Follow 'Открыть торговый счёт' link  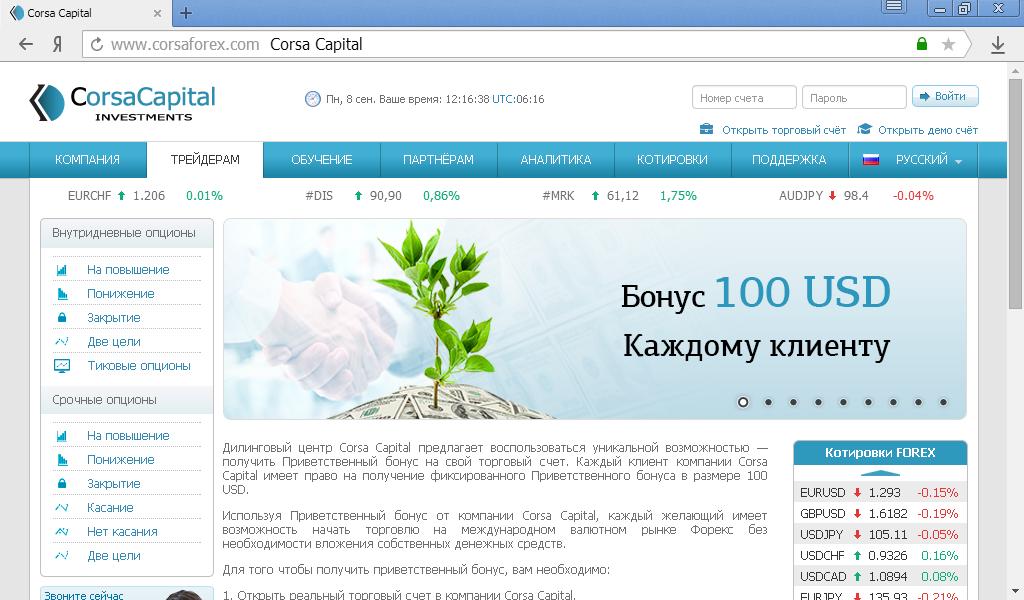point(784,130)
